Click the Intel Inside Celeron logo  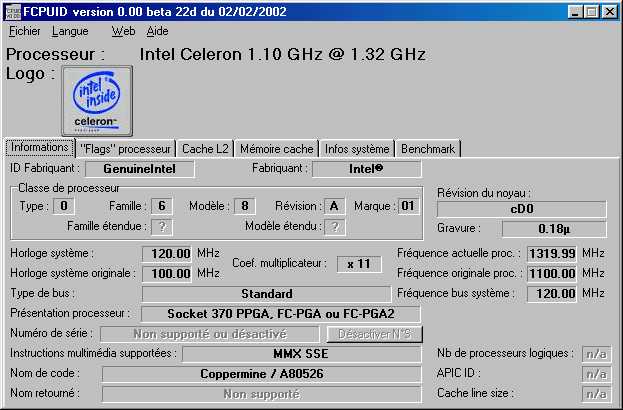click(x=97, y=101)
